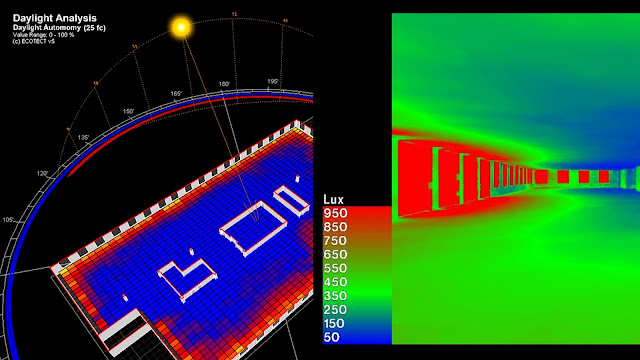Viewport: 640px width, 360px height.
Task: Click the 50 value in the Lux legend
Action: pos(331,338)
